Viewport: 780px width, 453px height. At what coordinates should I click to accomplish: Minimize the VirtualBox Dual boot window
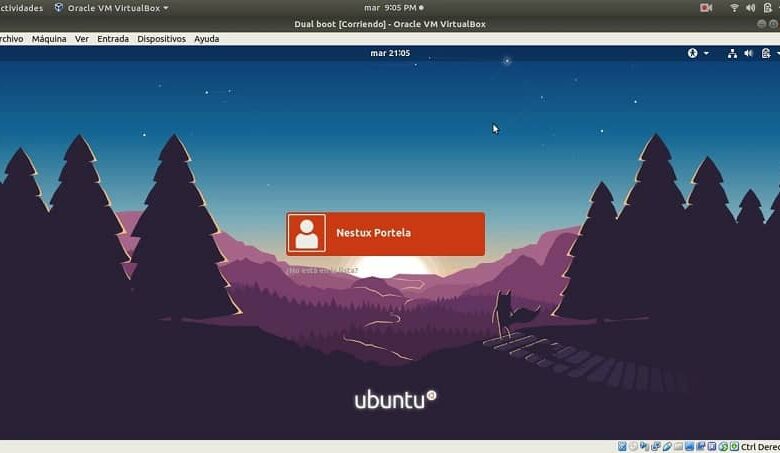(x=762, y=24)
